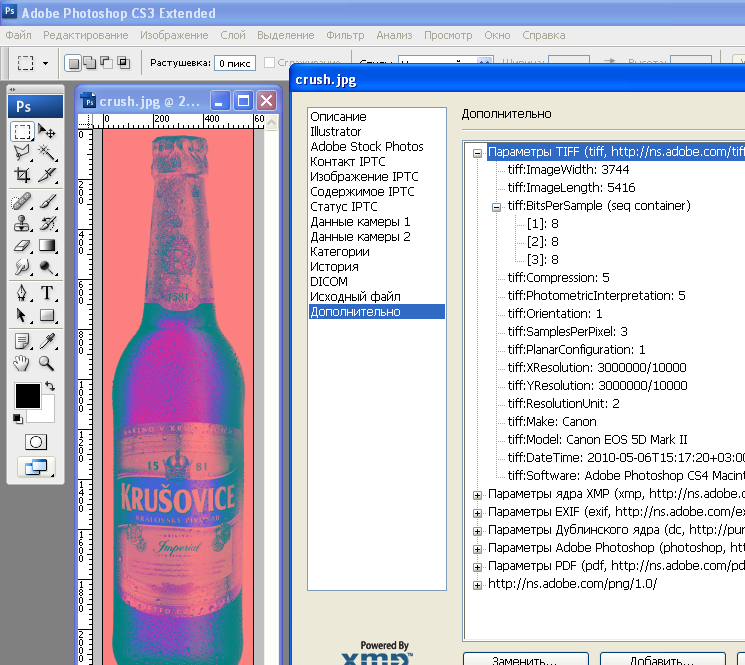The image size is (745, 665).
Task: Set New selection mode
Action: coord(73,63)
